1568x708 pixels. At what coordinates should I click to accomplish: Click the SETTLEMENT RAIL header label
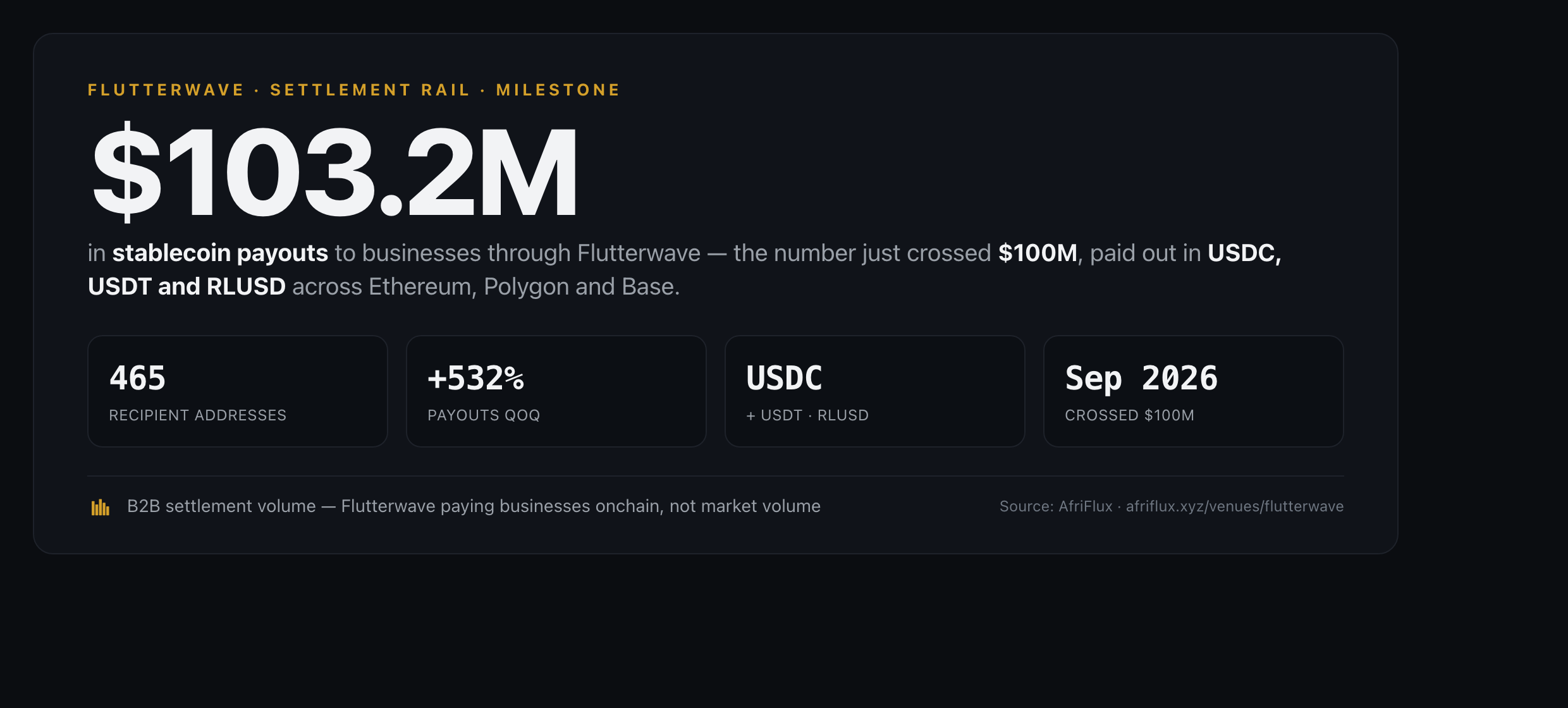[x=370, y=90]
